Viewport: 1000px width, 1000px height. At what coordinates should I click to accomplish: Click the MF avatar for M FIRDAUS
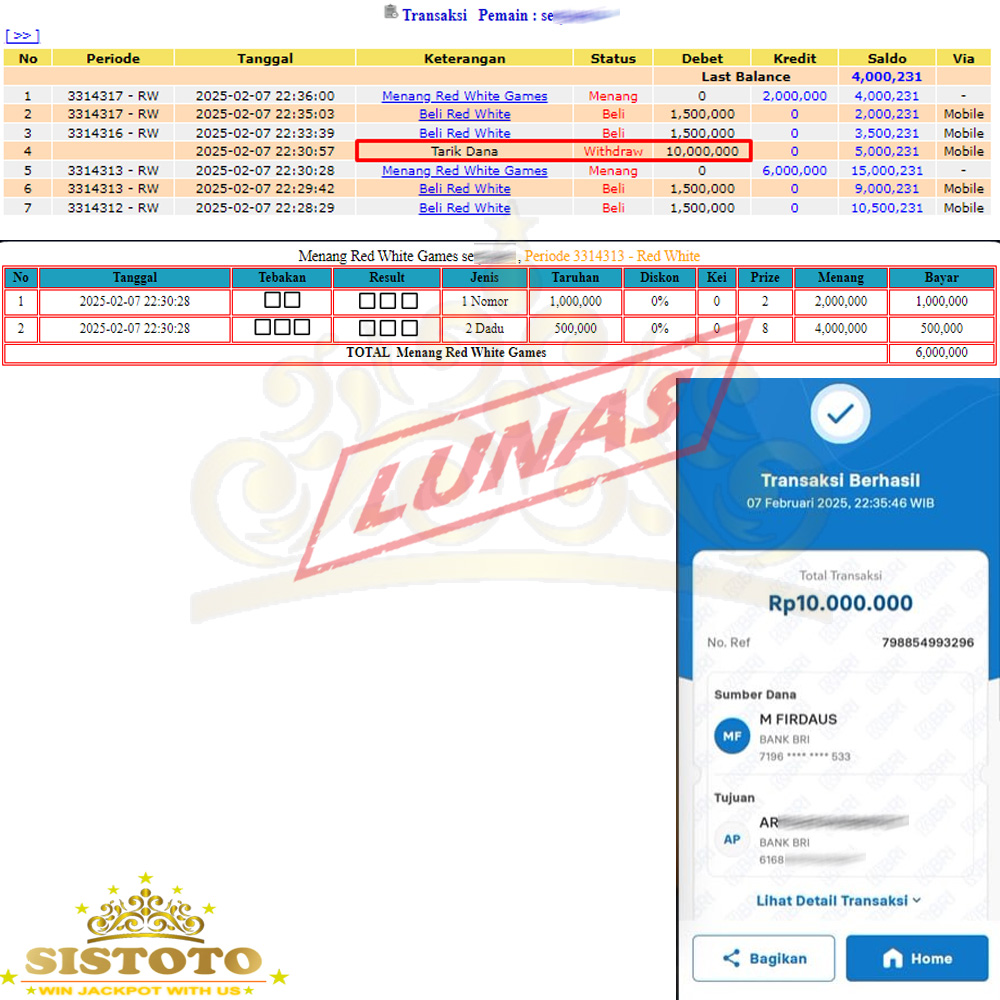732,737
